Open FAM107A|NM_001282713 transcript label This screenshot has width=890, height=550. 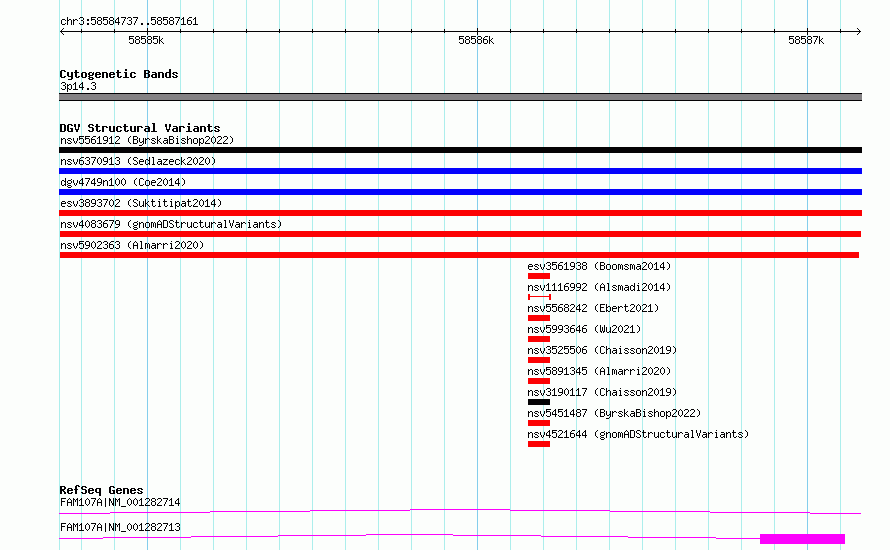120,527
